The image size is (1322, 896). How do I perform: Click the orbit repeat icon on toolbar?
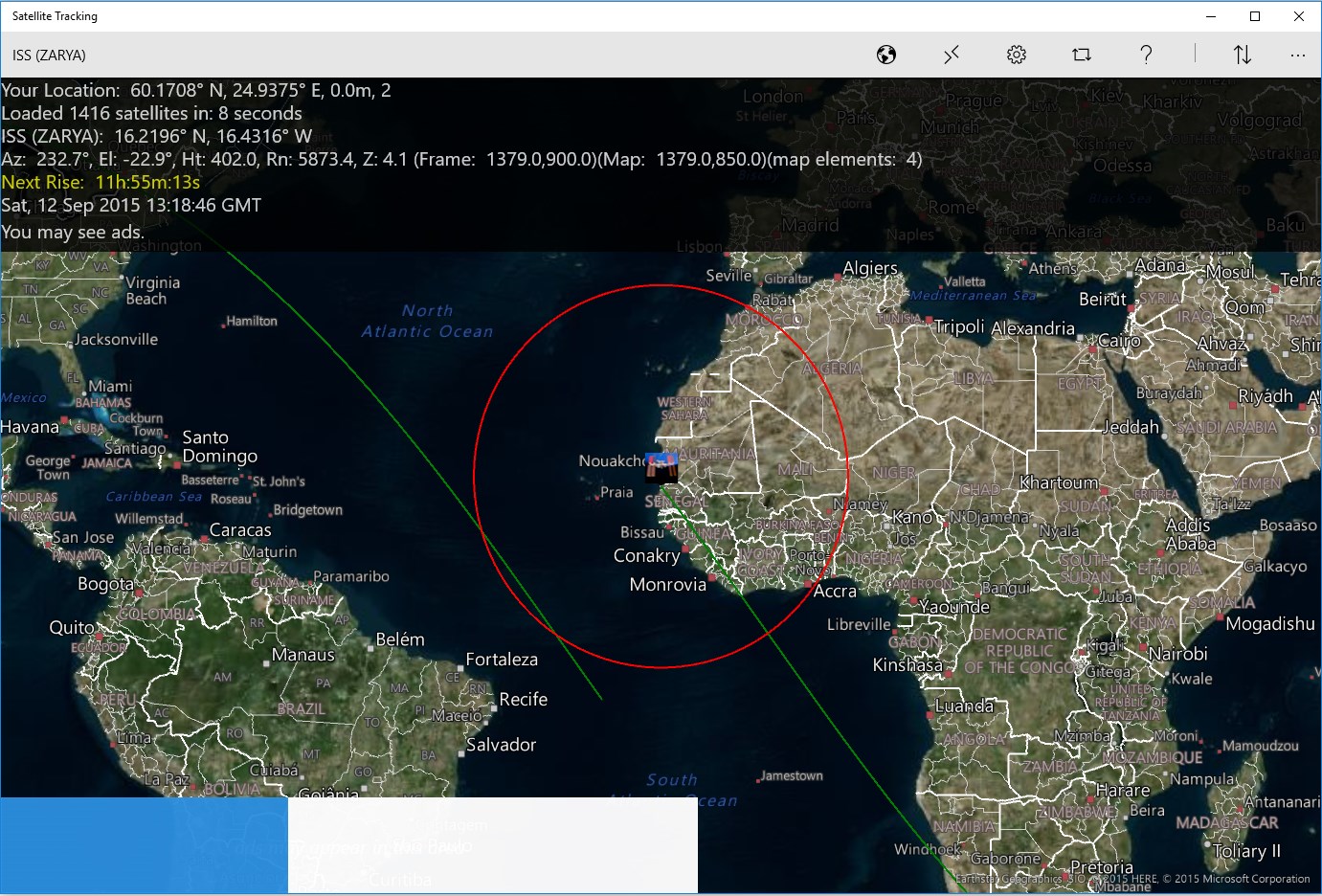1081,55
